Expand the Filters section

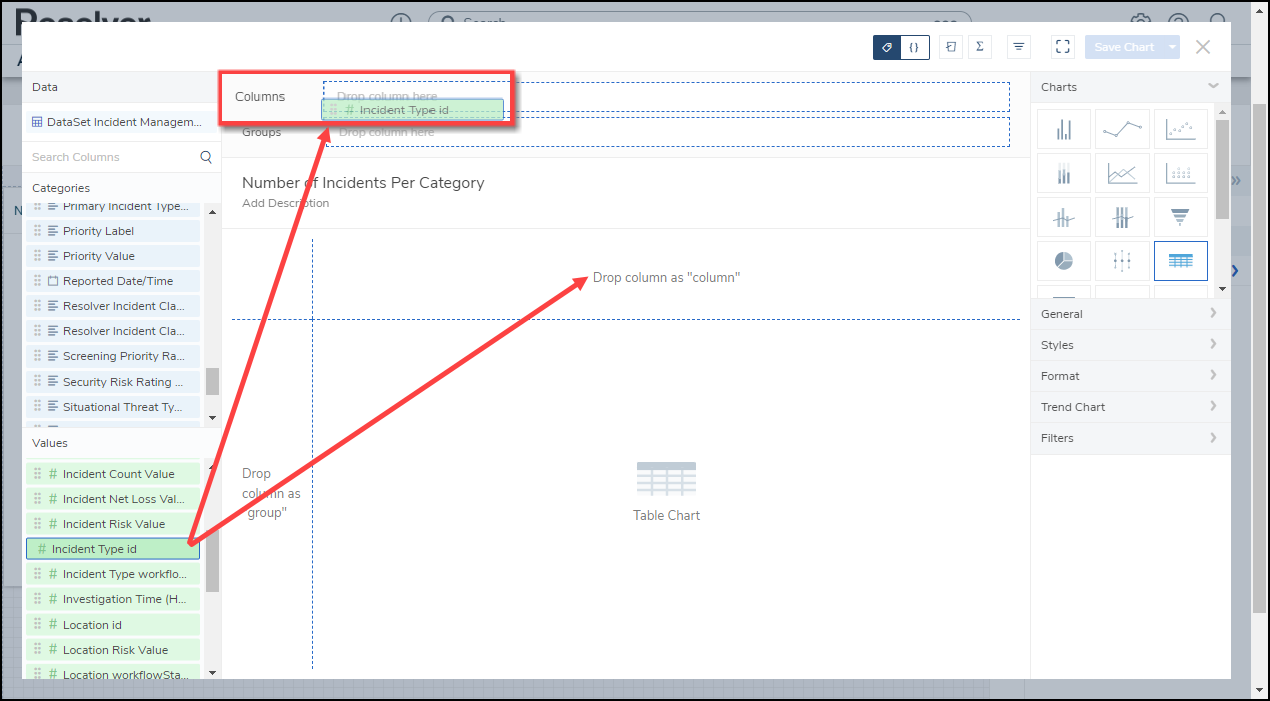[x=1131, y=438]
